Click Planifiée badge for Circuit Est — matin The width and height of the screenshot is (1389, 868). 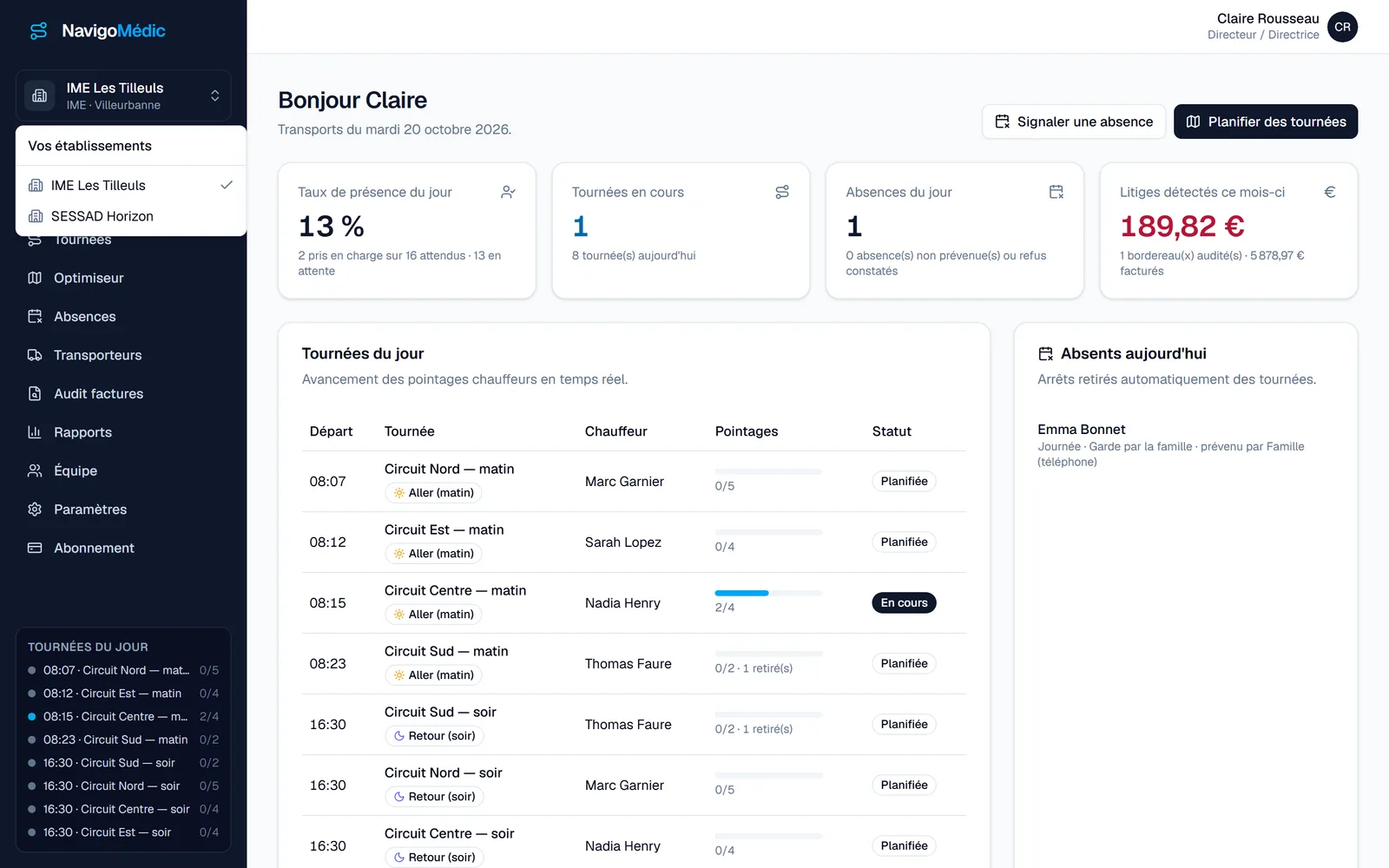tap(904, 542)
